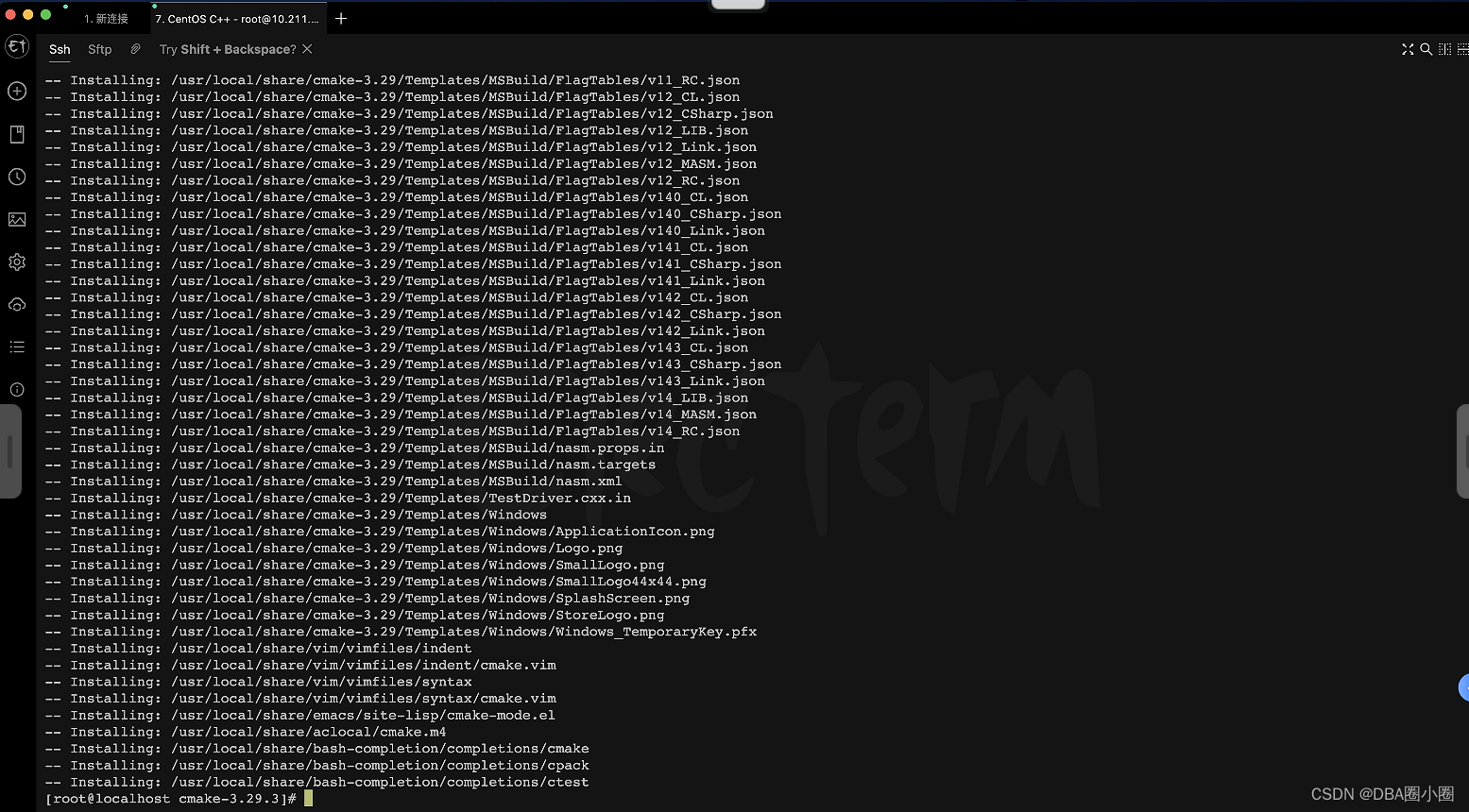Open a new tab with the plus button
The width and height of the screenshot is (1469, 812).
pyautogui.click(x=340, y=17)
